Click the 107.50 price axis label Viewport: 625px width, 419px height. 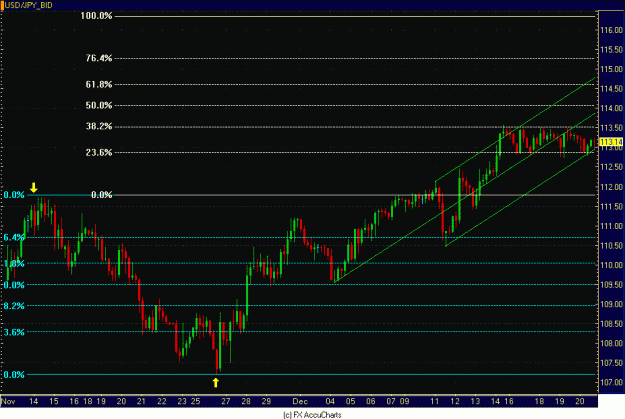611,363
